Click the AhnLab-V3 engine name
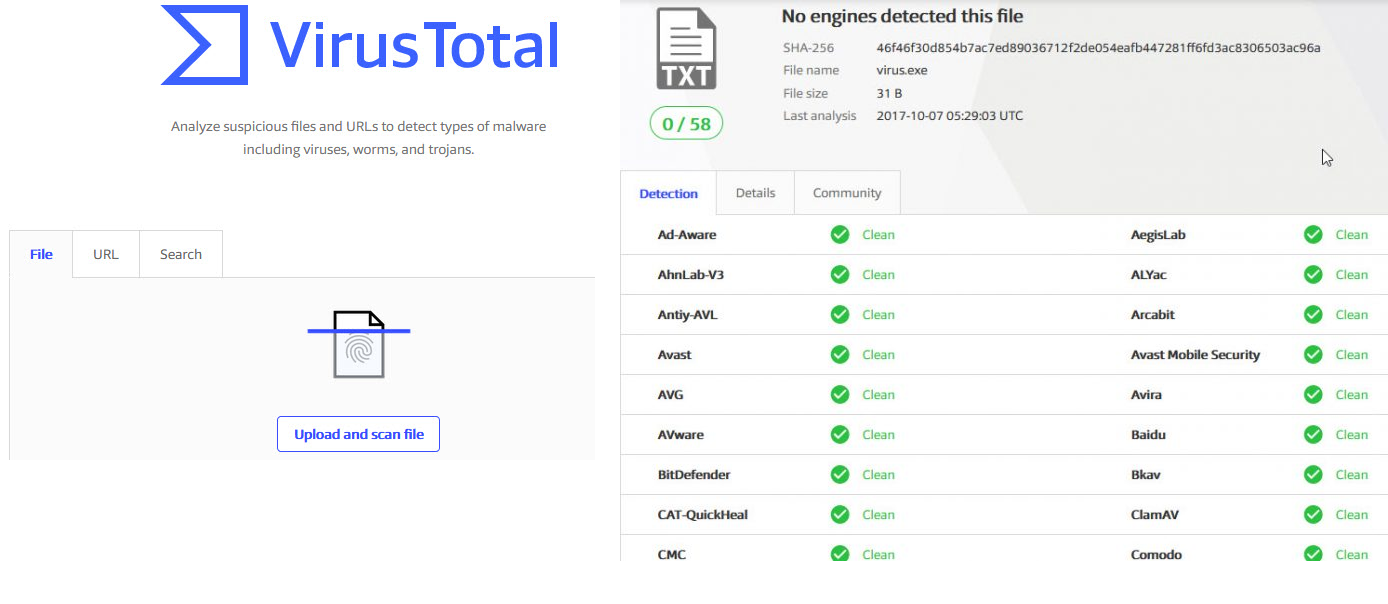Viewport: 1388px width, 604px height. 690,274
